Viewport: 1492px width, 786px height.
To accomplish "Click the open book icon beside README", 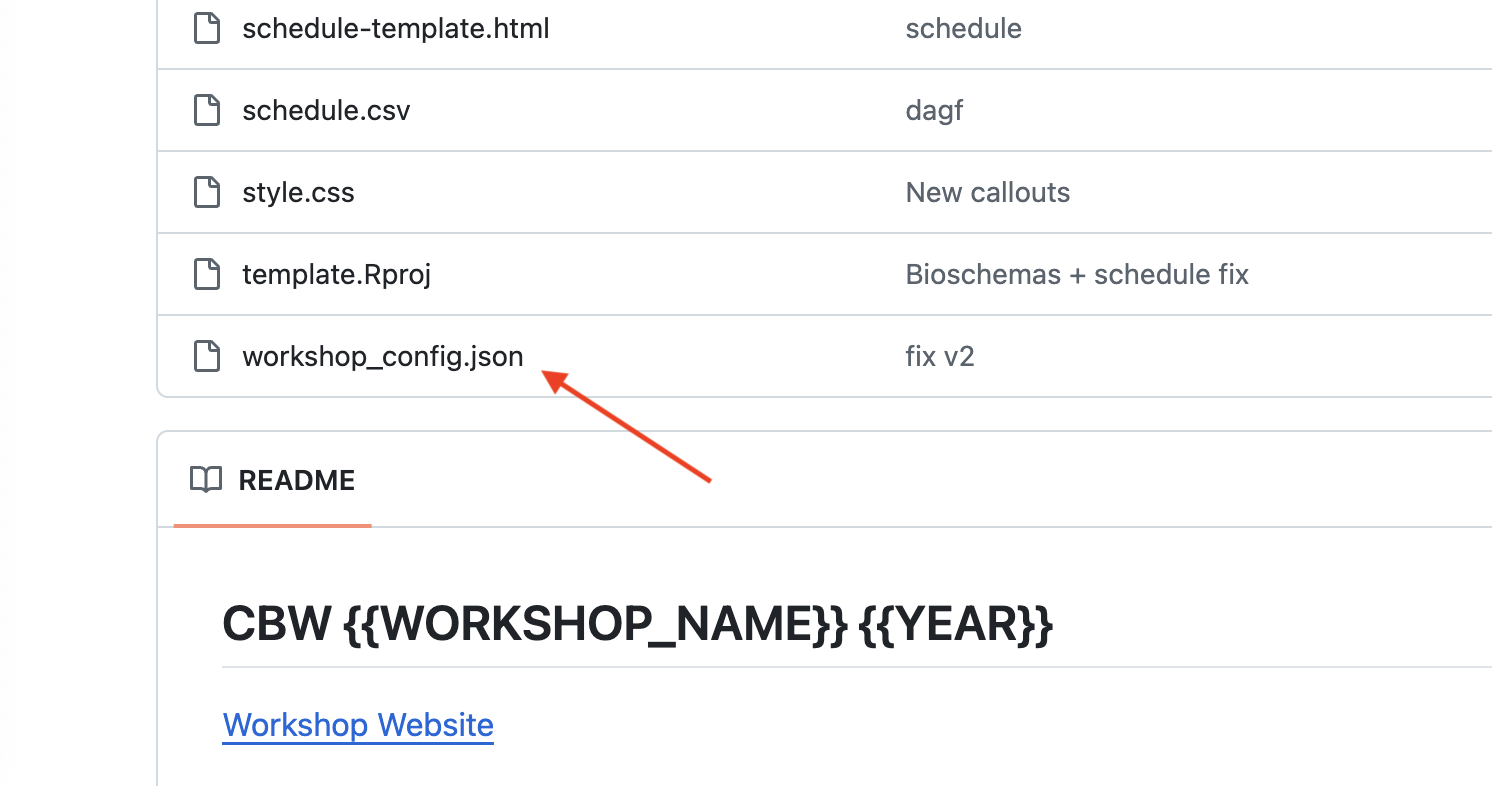I will point(206,481).
